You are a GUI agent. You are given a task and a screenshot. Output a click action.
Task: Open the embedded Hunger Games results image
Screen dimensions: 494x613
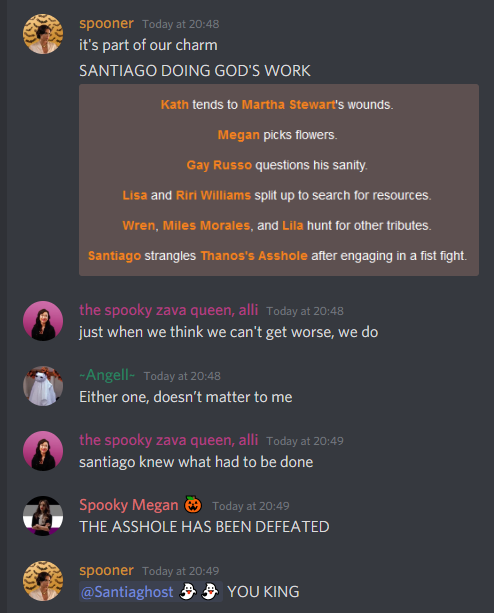point(279,180)
